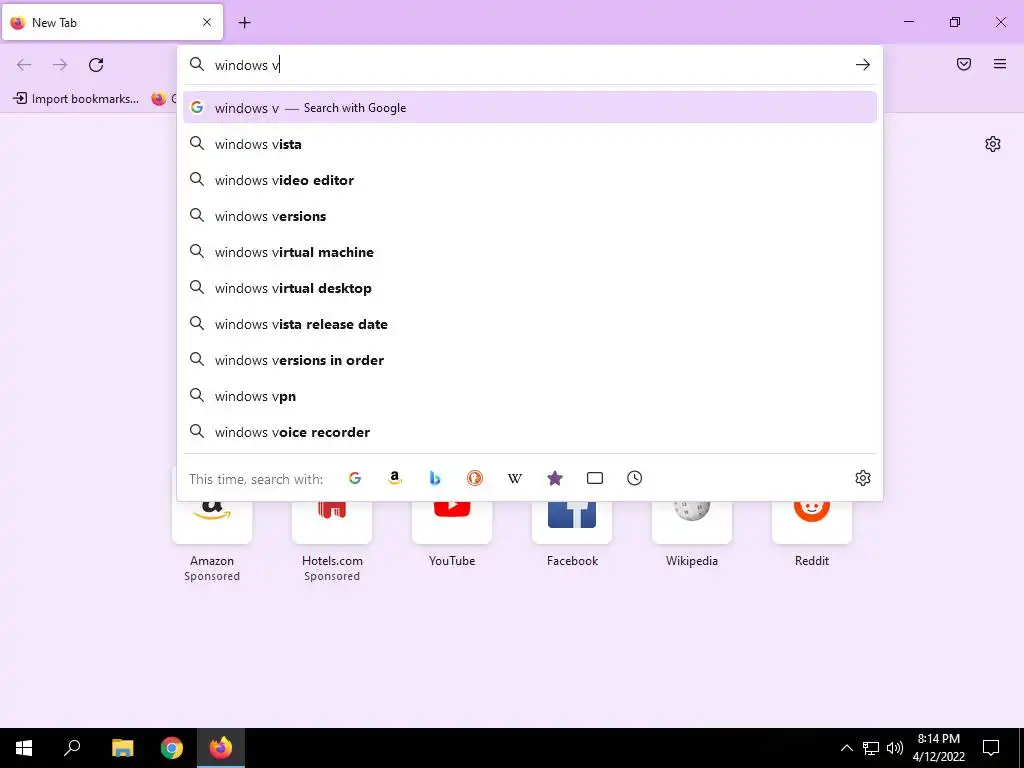Select the 'windows vpn' suggestion

click(x=530, y=396)
